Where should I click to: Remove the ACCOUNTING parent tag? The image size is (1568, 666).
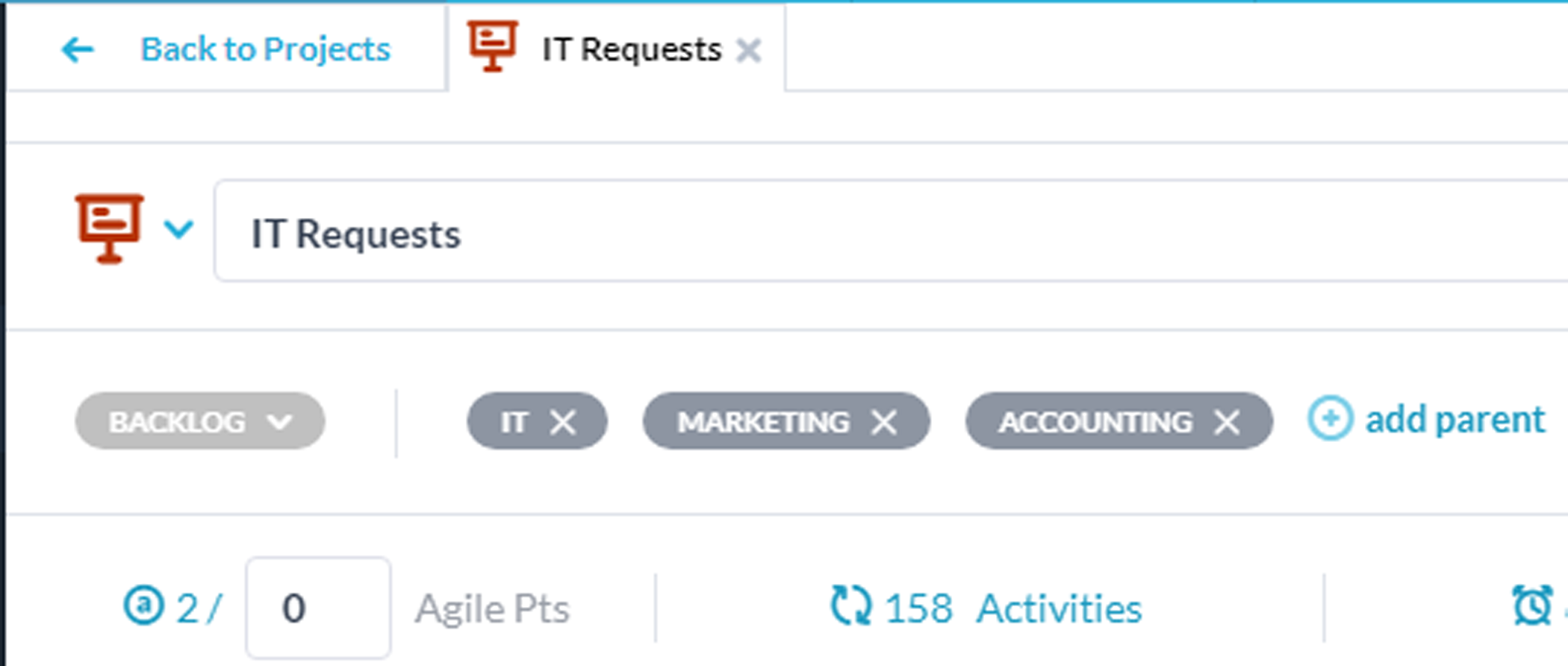tap(1227, 422)
